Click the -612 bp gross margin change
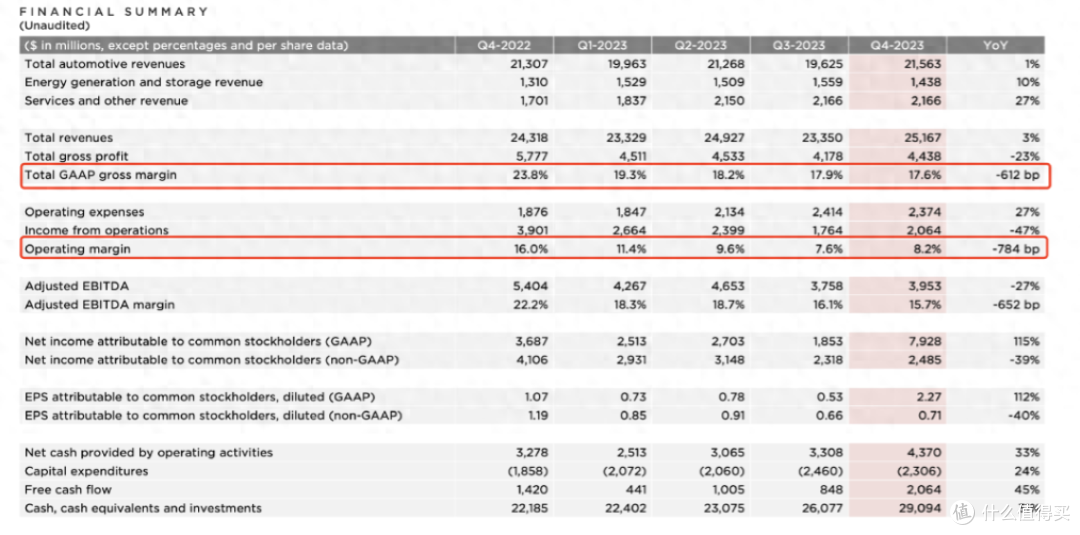 point(1017,175)
